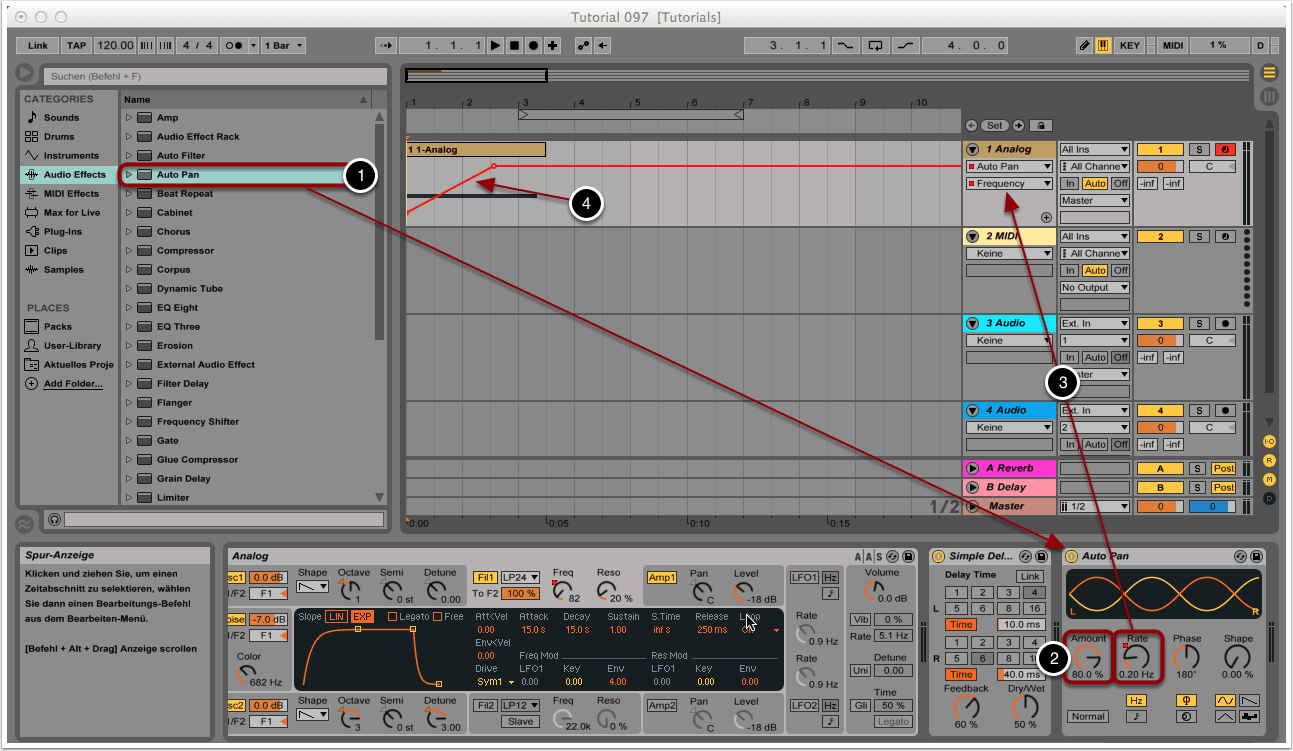This screenshot has height=751, width=1293.
Task: Toggle the metronome icon
Action: pos(232,46)
